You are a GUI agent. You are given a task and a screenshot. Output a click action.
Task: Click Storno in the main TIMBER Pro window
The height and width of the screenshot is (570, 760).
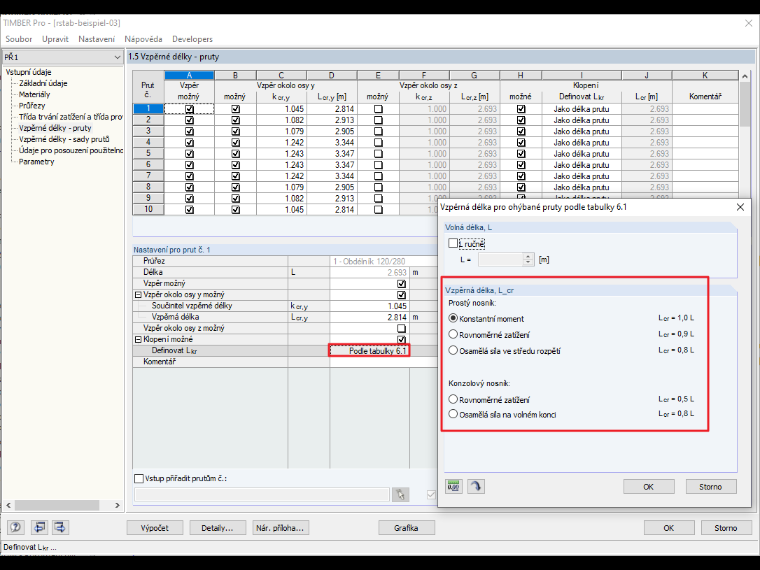(x=726, y=528)
